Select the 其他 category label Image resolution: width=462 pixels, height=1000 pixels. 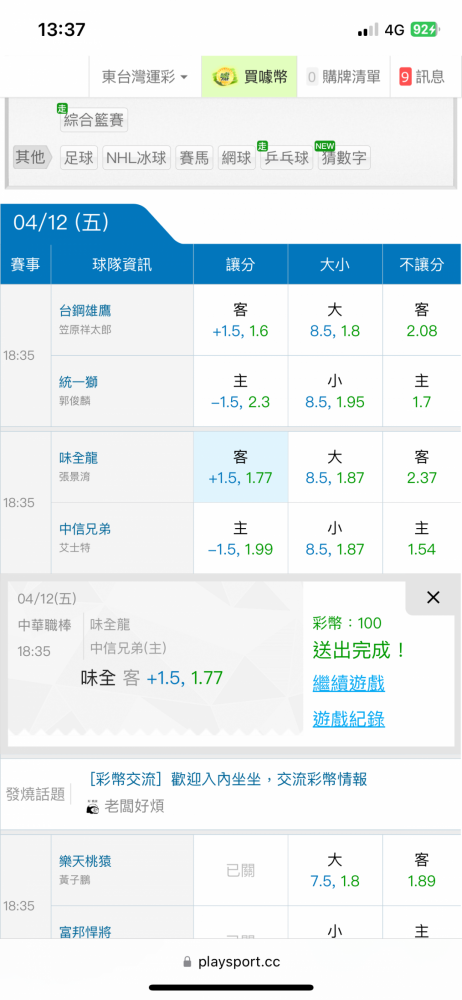coord(33,157)
